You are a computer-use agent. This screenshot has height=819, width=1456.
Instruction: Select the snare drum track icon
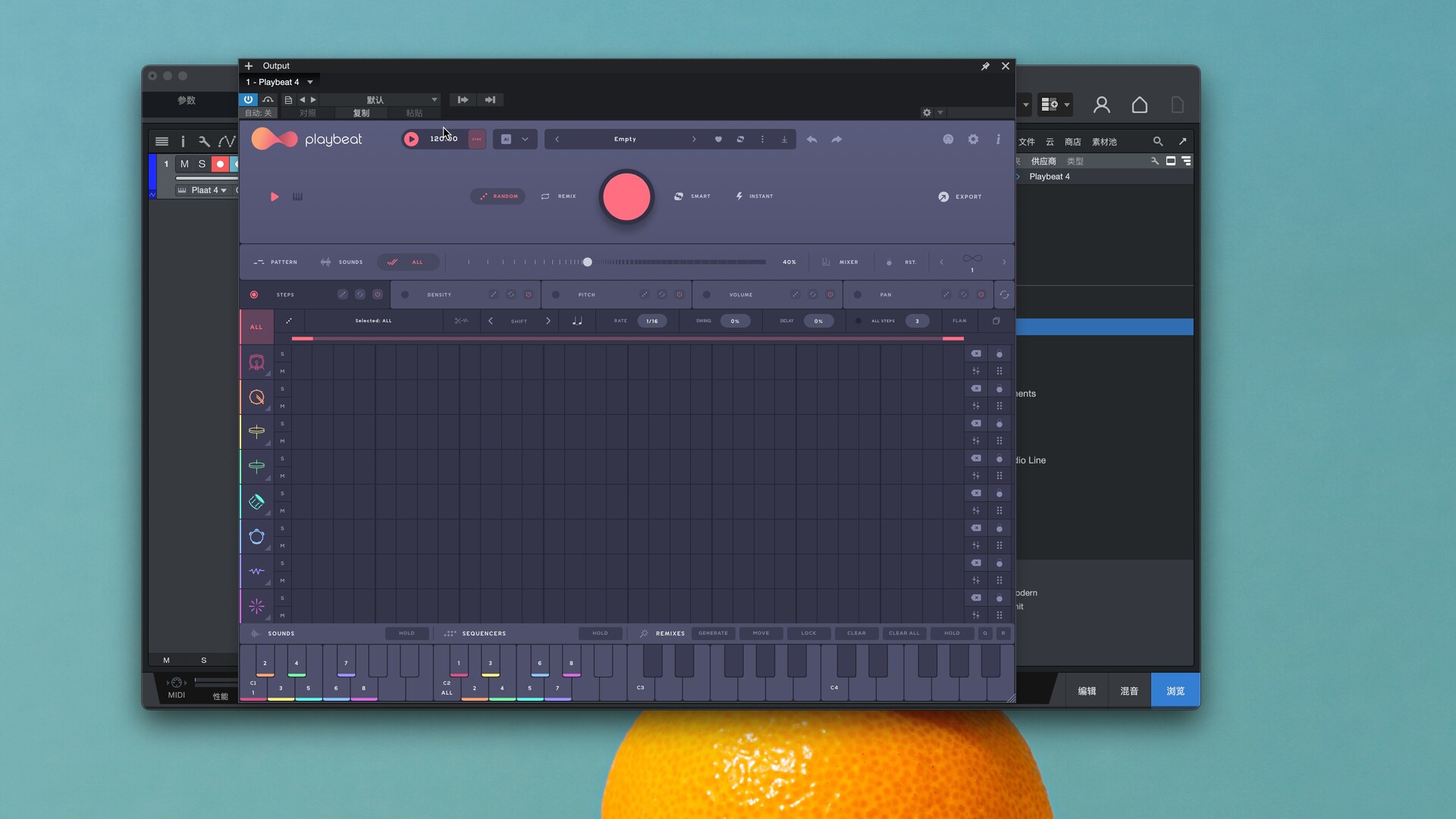pos(256,397)
